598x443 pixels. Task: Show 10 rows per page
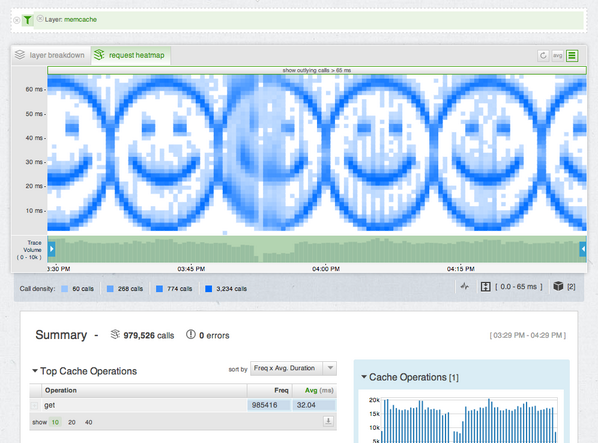click(x=55, y=422)
